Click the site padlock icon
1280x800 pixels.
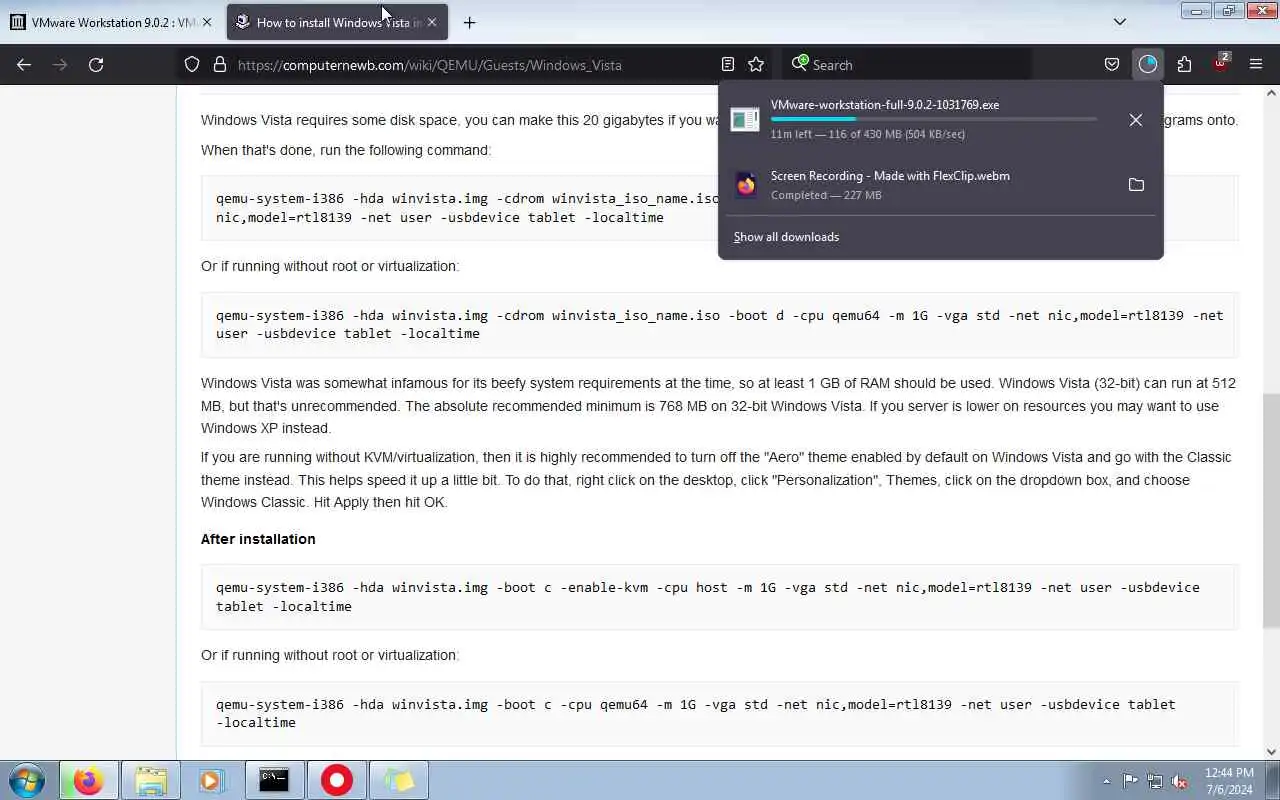pos(219,64)
